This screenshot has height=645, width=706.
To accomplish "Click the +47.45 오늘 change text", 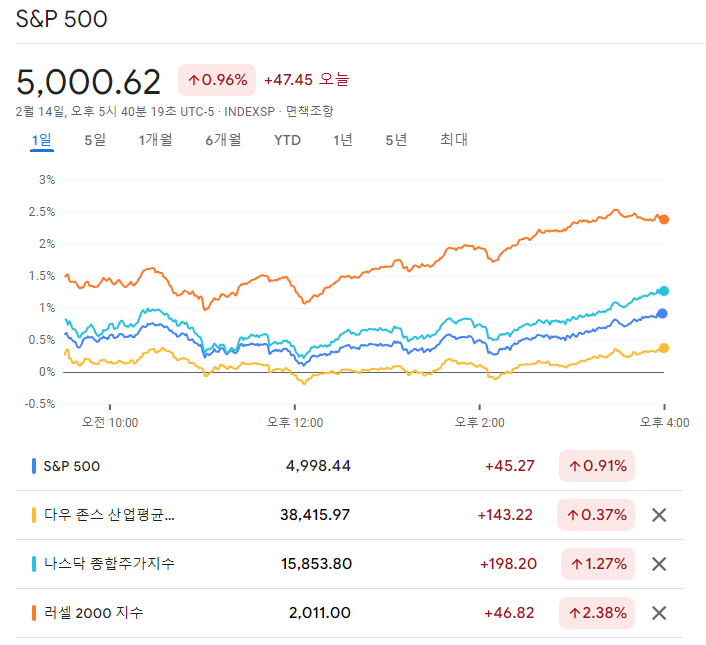I will point(307,80).
